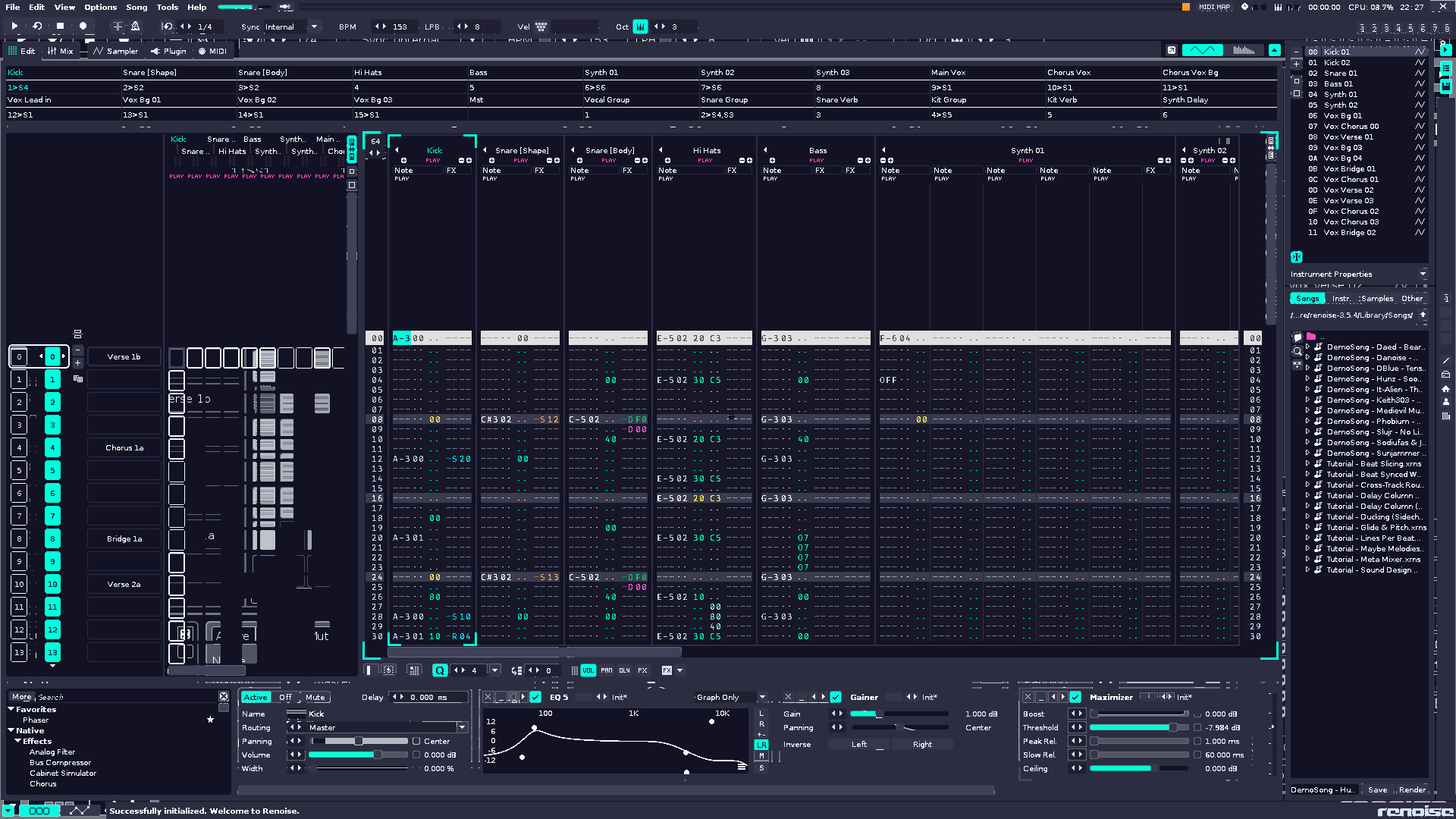Viewport: 1456px width, 819px height.
Task: Increase the BPM value with right arrow
Action: click(x=384, y=27)
